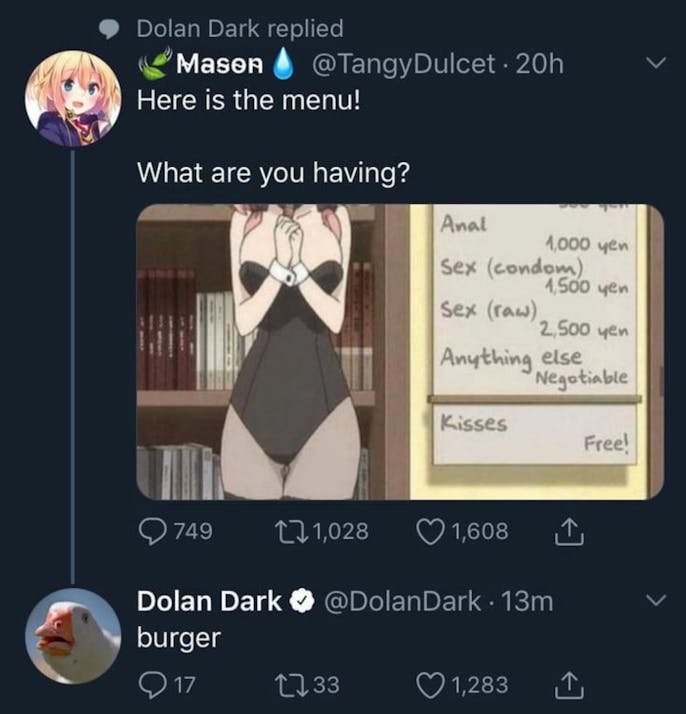Open Mason's anime avatar picture
Viewport: 686px width, 714px height.
click(72, 98)
